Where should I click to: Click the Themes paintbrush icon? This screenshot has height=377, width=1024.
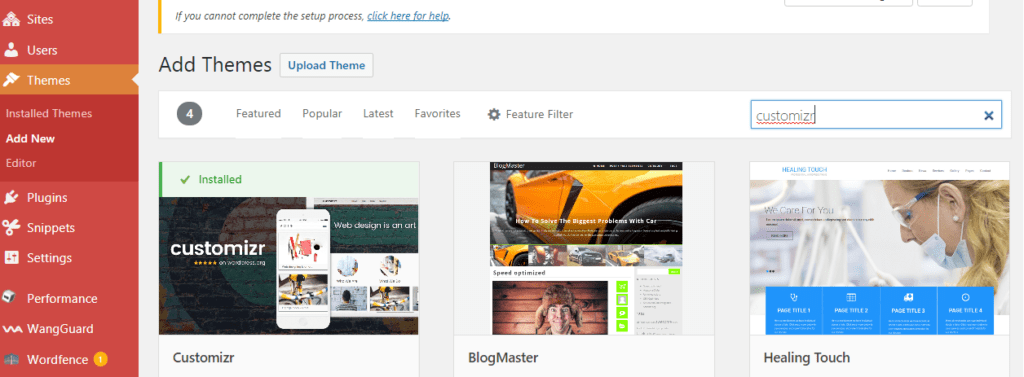[11, 80]
